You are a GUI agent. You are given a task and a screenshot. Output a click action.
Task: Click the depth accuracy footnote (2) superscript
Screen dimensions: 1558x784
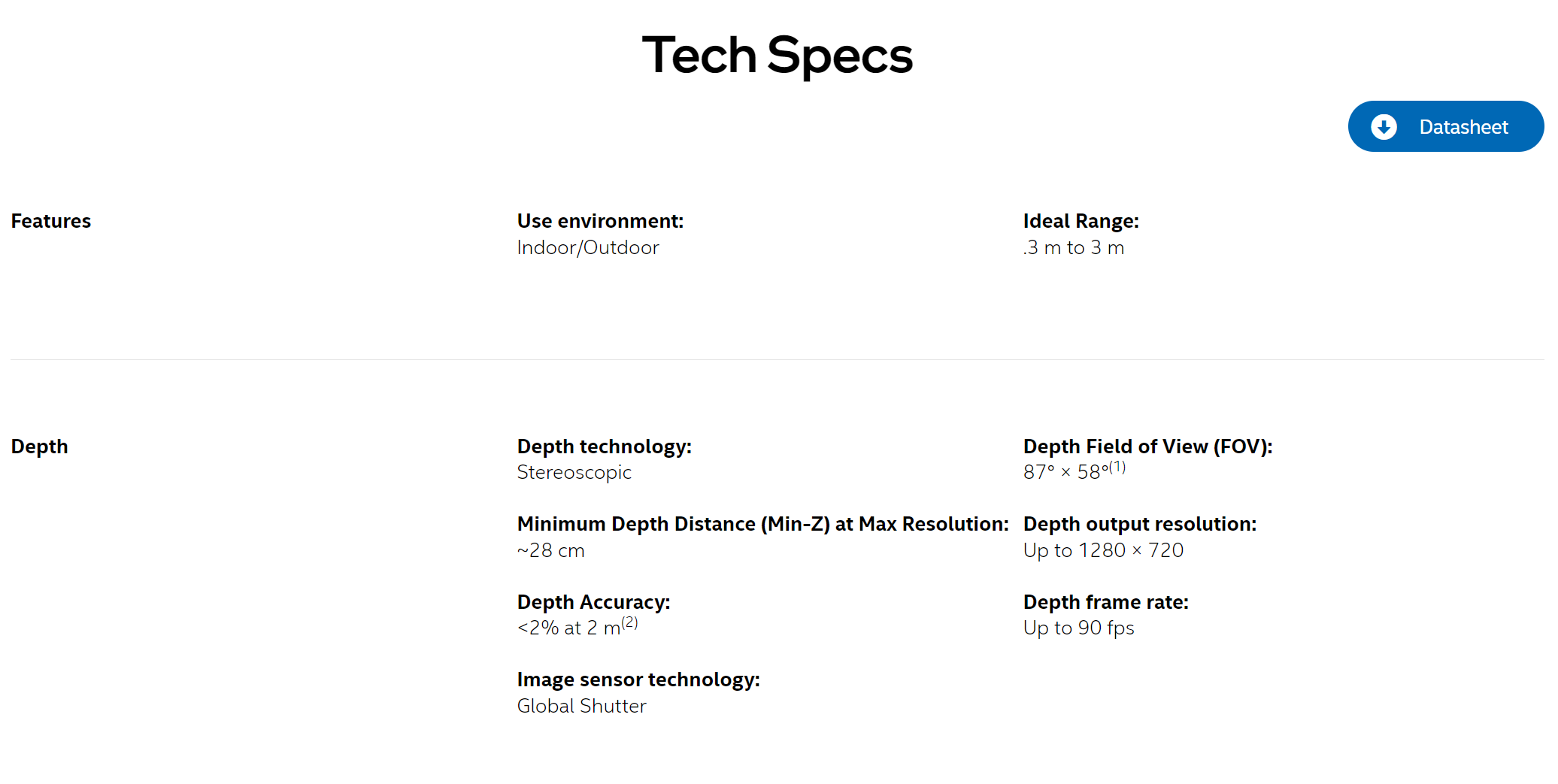pyautogui.click(x=630, y=622)
